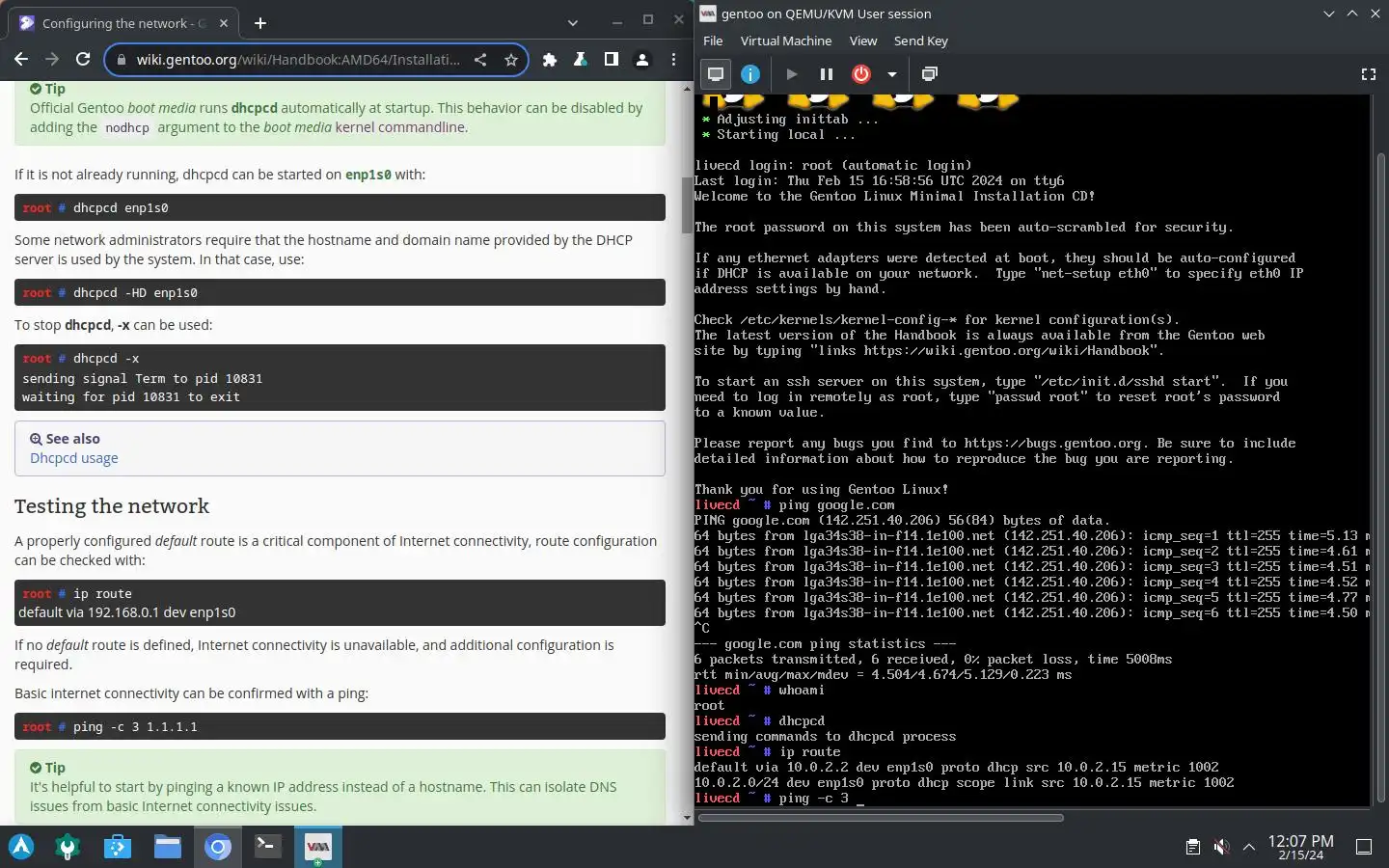Image resolution: width=1389 pixels, height=868 pixels.
Task: Open the browser extensions puzzle icon
Action: 550,60
